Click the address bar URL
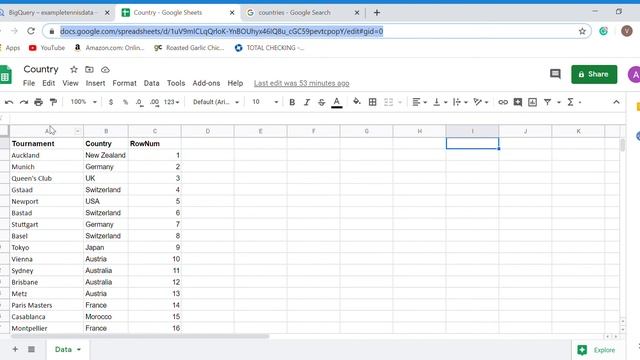The width and height of the screenshot is (640, 360). pos(222,31)
